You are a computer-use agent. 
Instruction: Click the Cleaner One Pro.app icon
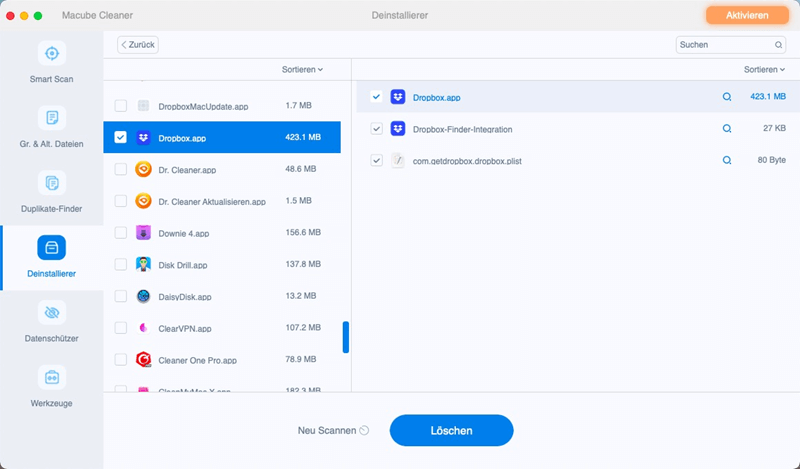[143, 360]
